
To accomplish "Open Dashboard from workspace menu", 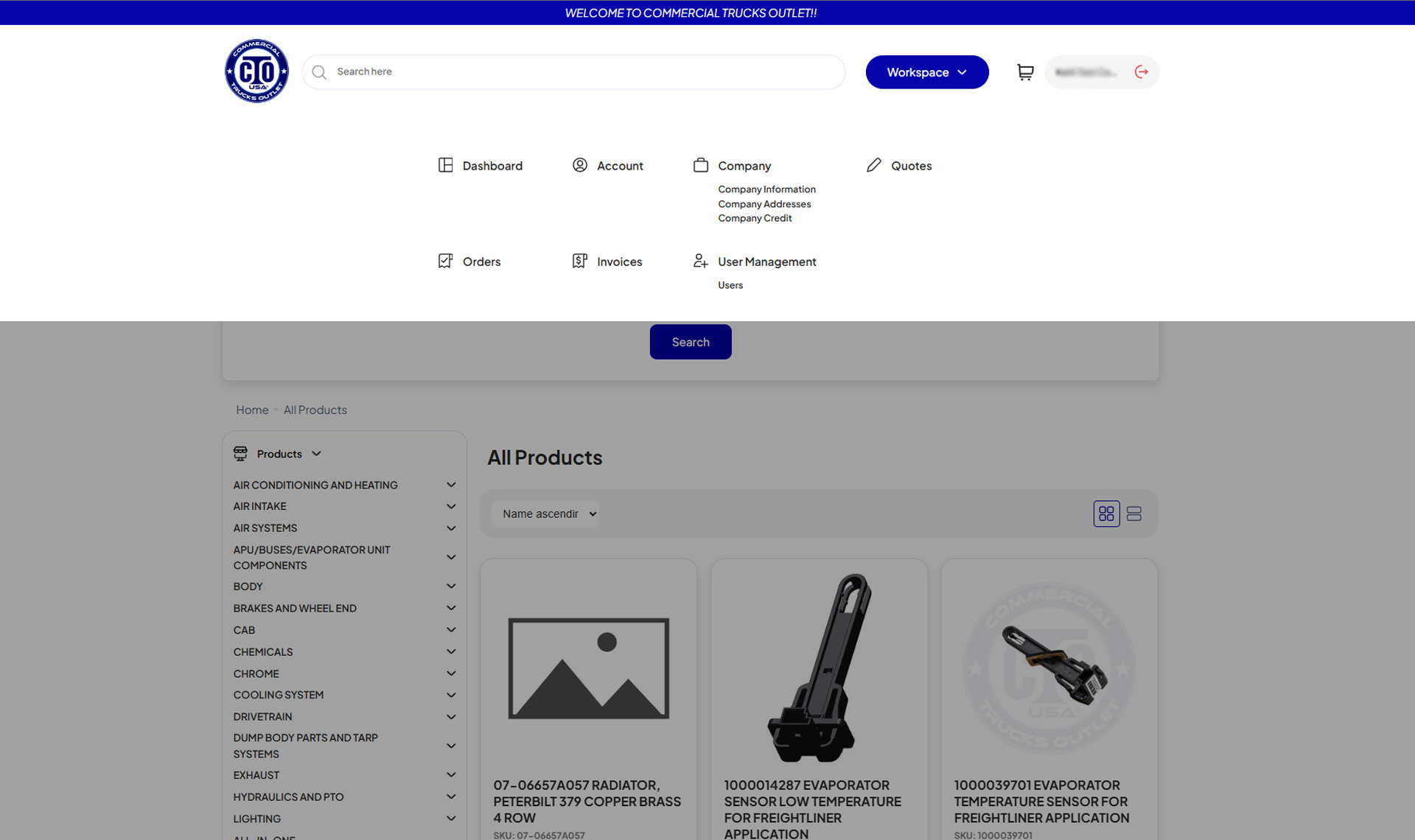I will pos(492,166).
